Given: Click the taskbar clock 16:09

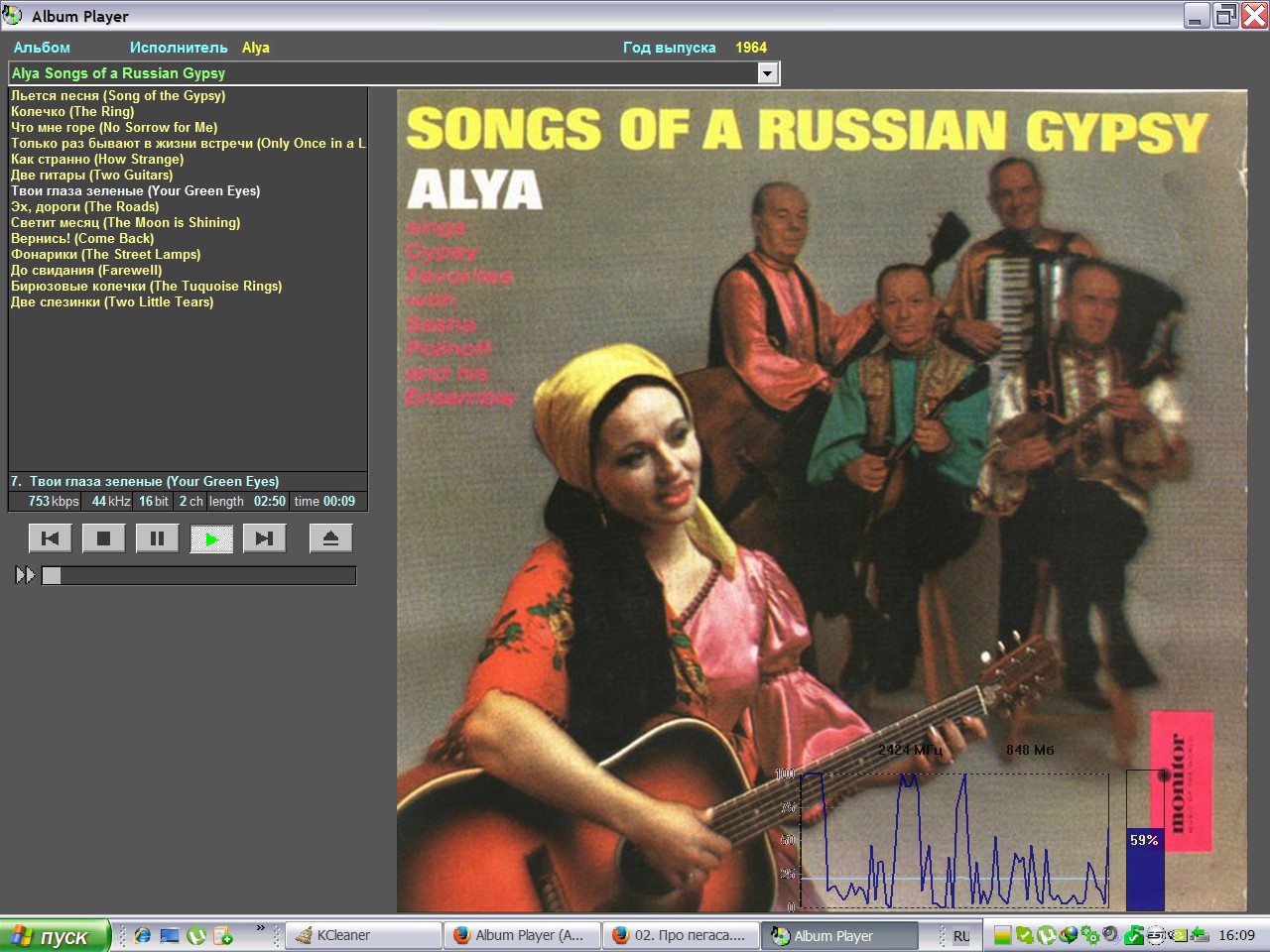Looking at the screenshot, I should 1236,935.
